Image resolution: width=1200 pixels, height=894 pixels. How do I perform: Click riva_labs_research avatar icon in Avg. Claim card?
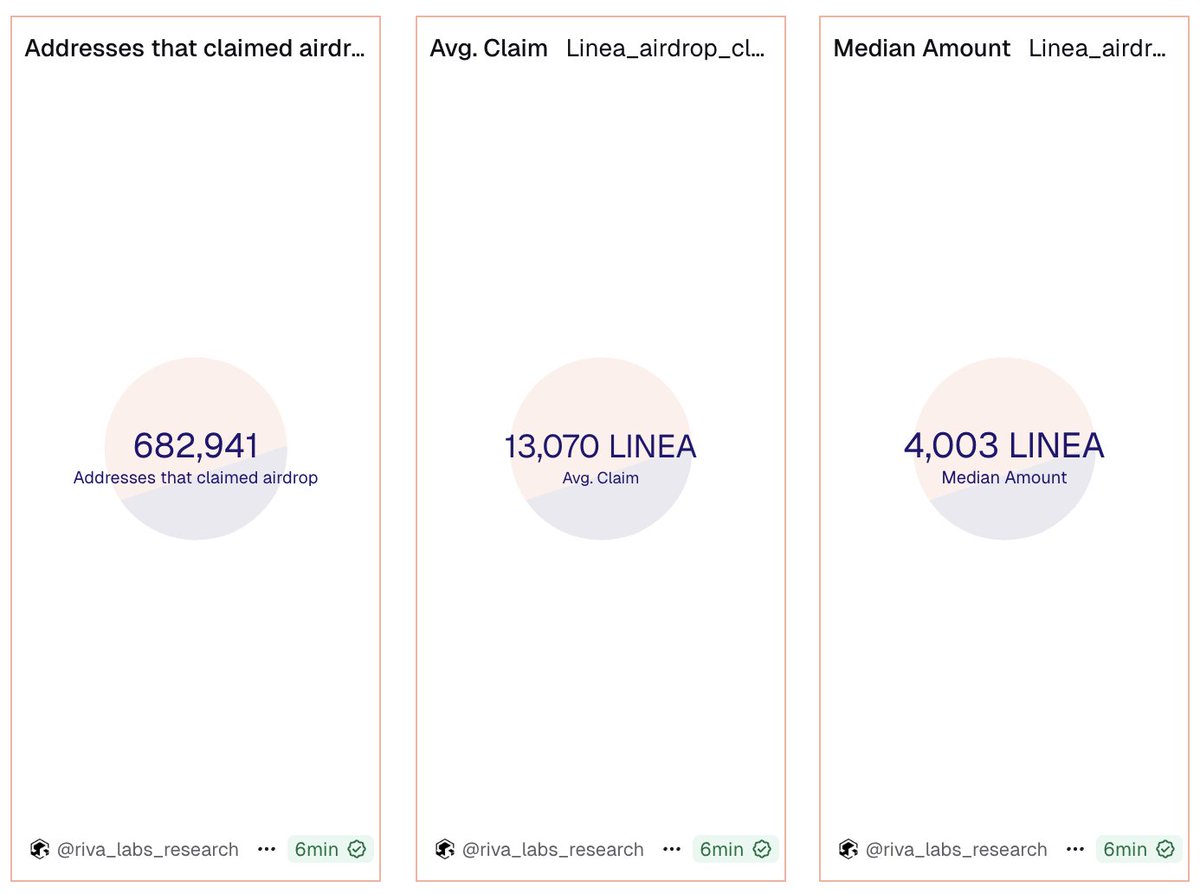point(445,849)
